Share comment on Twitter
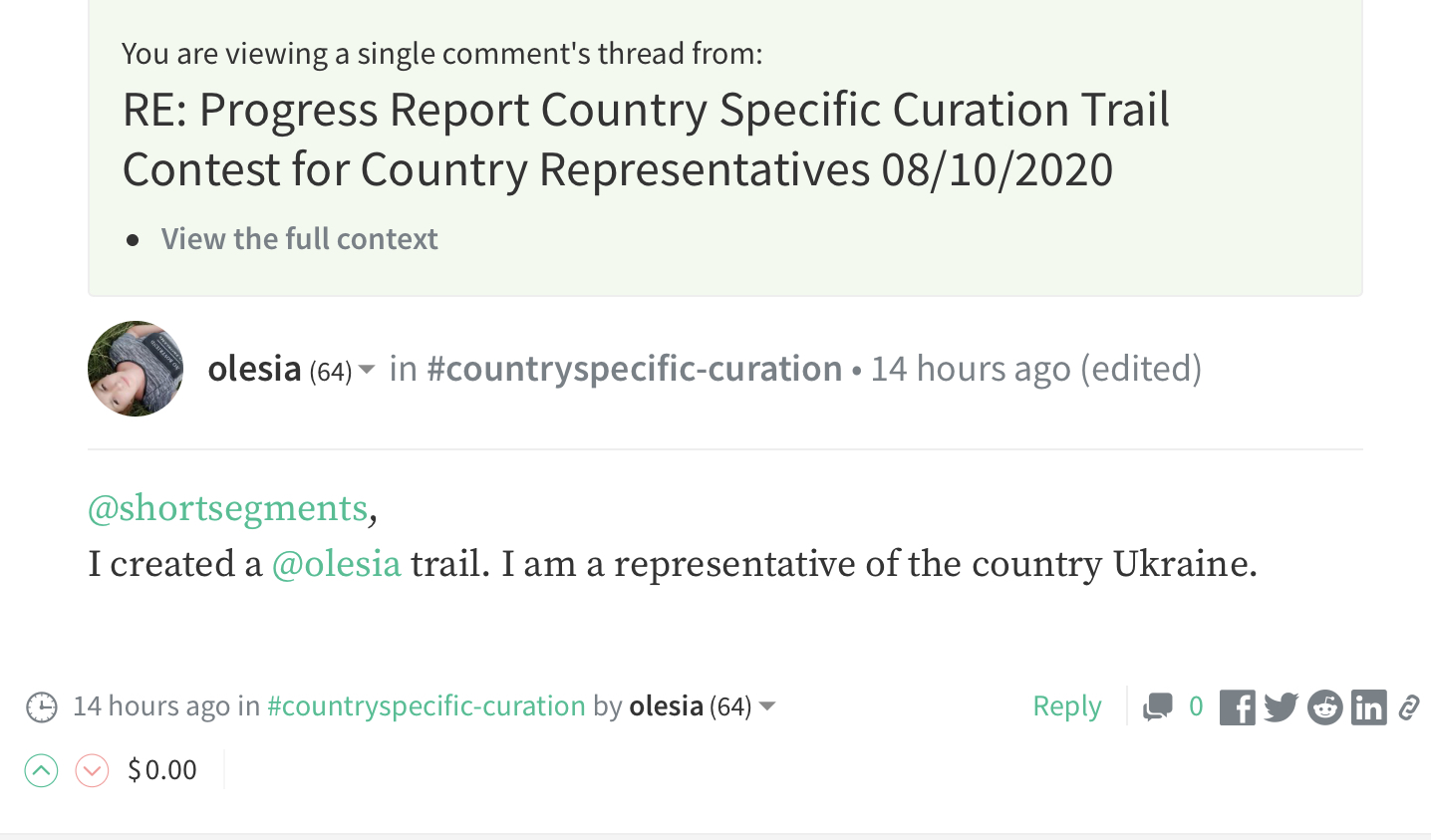Viewport: 1431px width, 840px height. (1281, 707)
